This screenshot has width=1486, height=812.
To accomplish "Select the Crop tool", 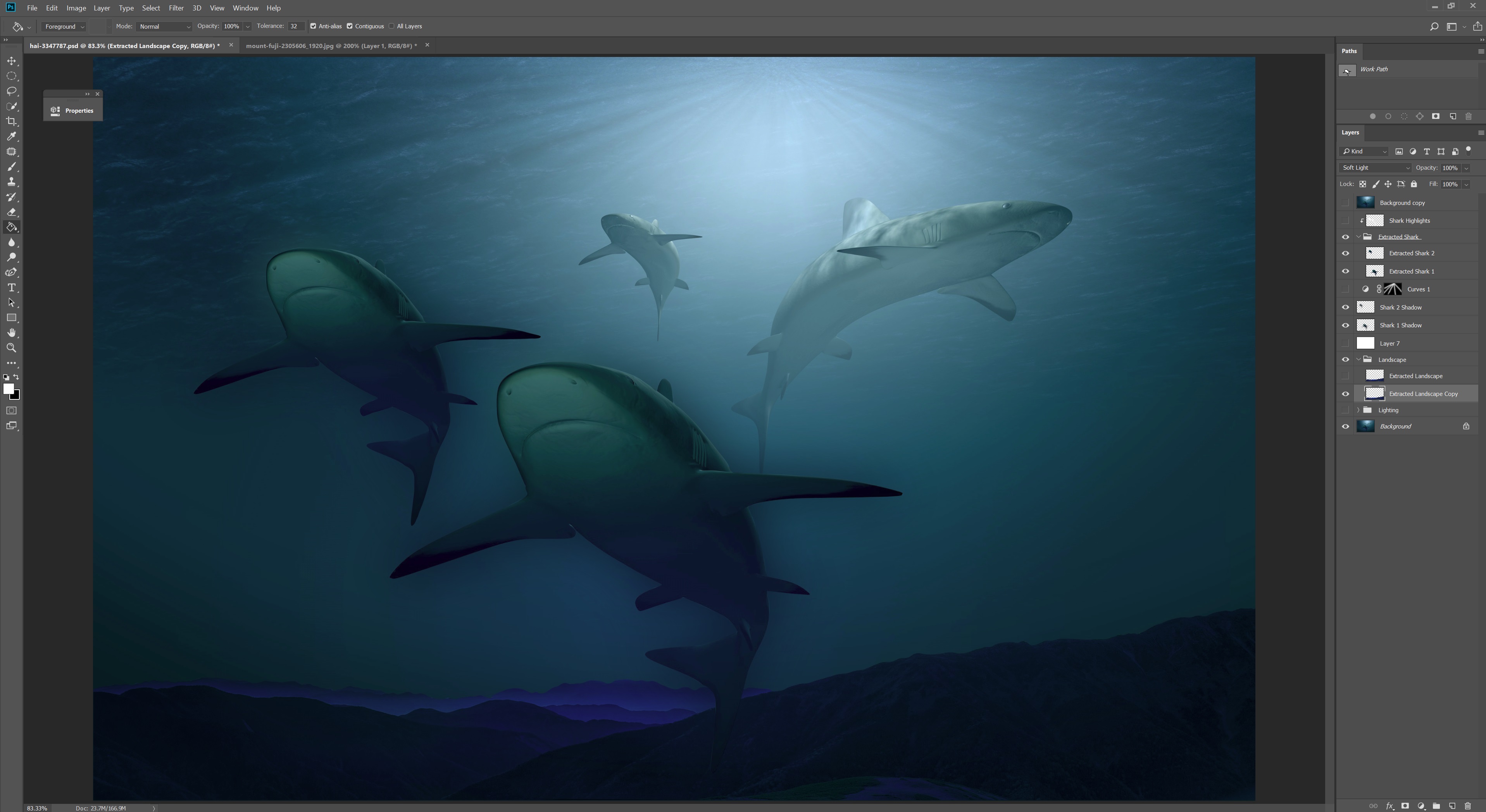I will 12,121.
